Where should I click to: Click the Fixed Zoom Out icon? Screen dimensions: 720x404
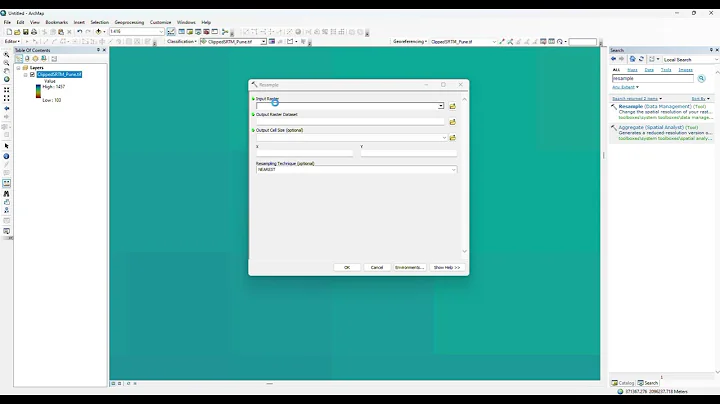point(6,98)
